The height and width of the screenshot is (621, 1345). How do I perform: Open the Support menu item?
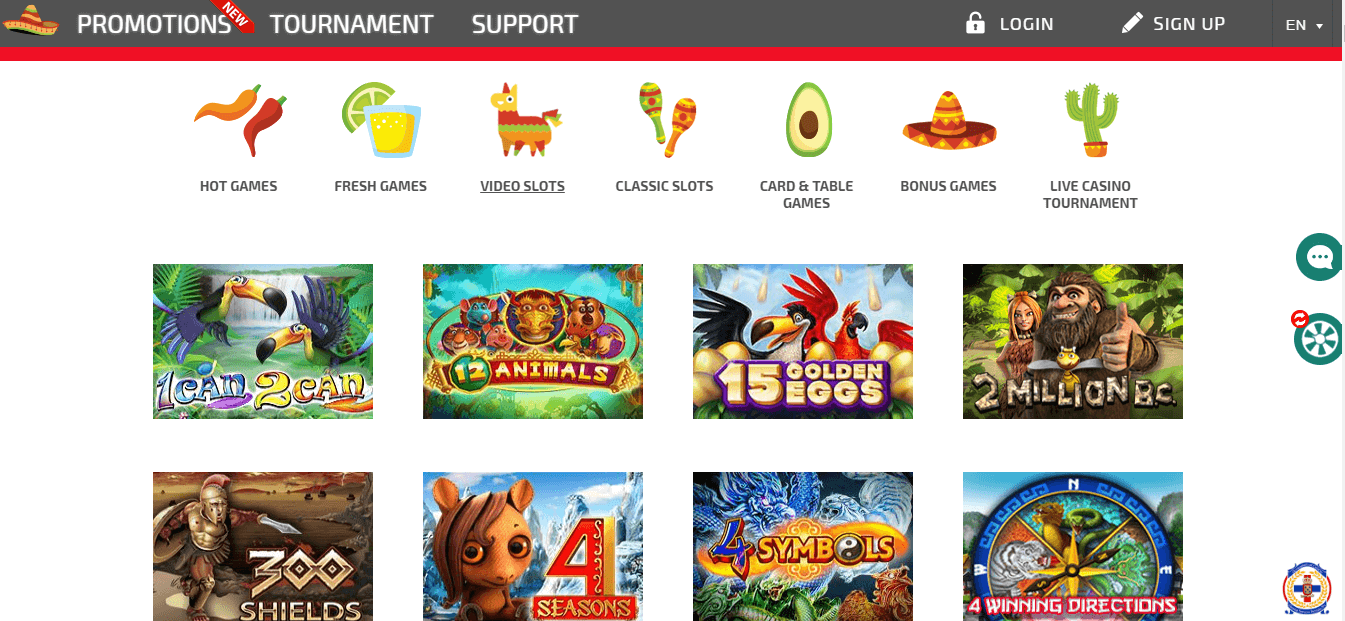pos(525,24)
